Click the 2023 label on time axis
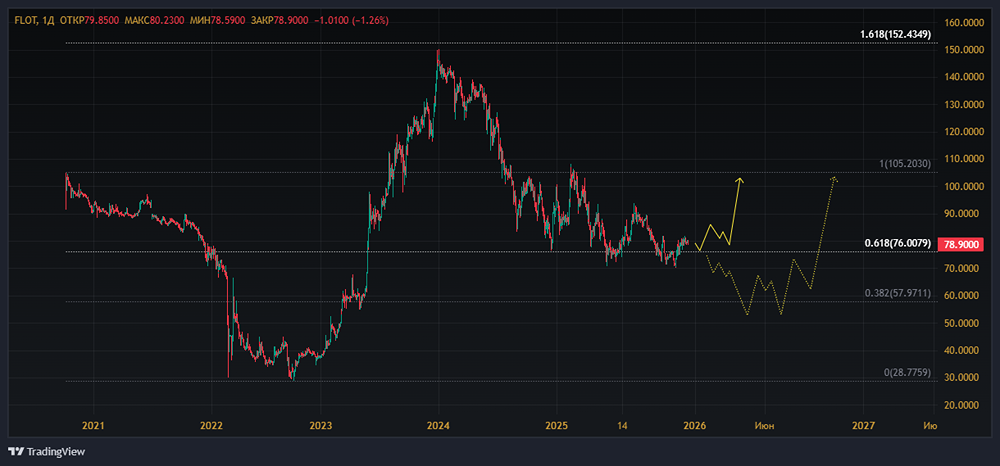The height and width of the screenshot is (466, 1000). pos(320,426)
